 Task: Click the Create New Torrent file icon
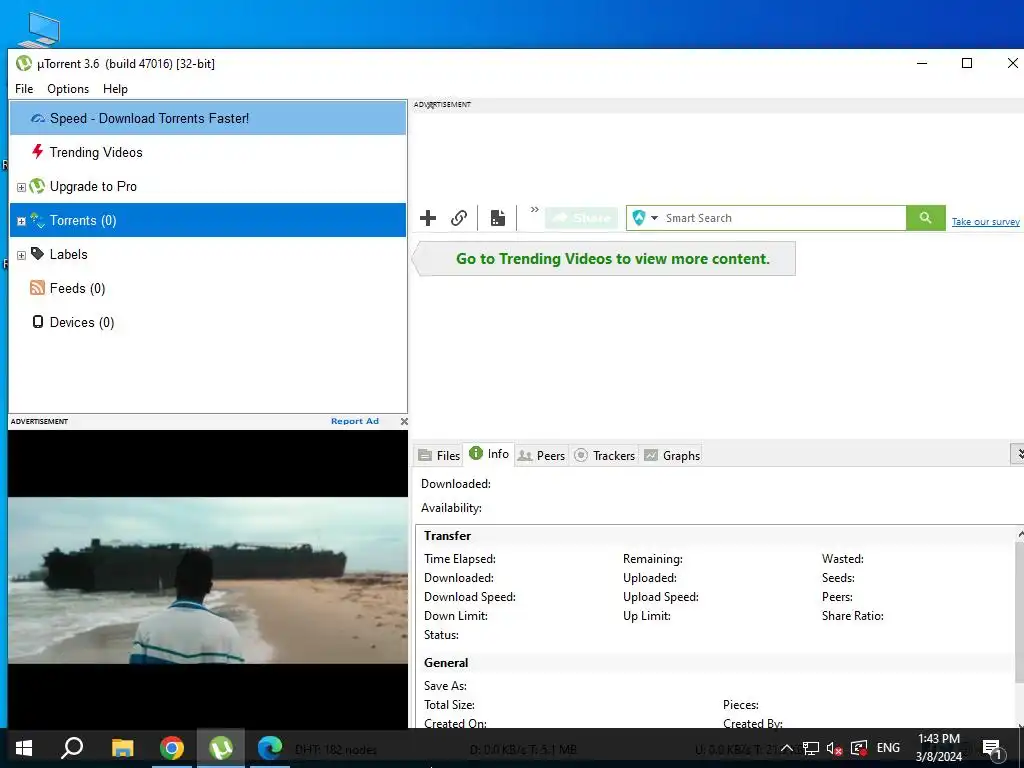pyautogui.click(x=498, y=218)
